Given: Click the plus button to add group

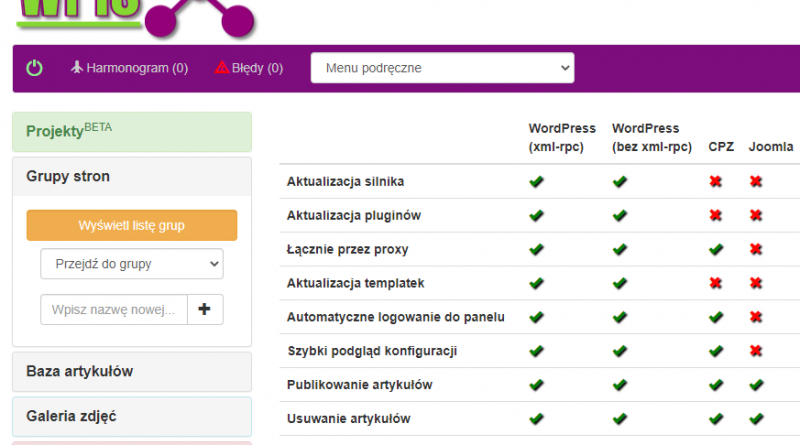Looking at the screenshot, I should [205, 309].
